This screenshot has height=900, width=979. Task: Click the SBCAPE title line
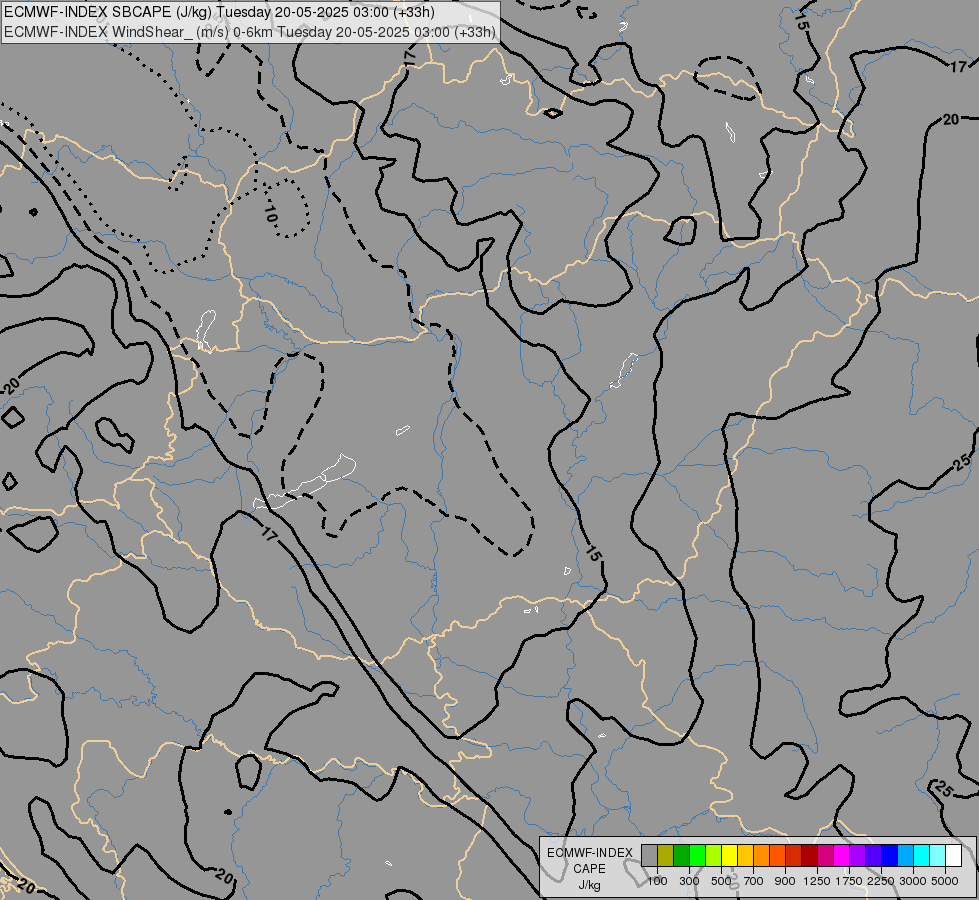pos(219,12)
